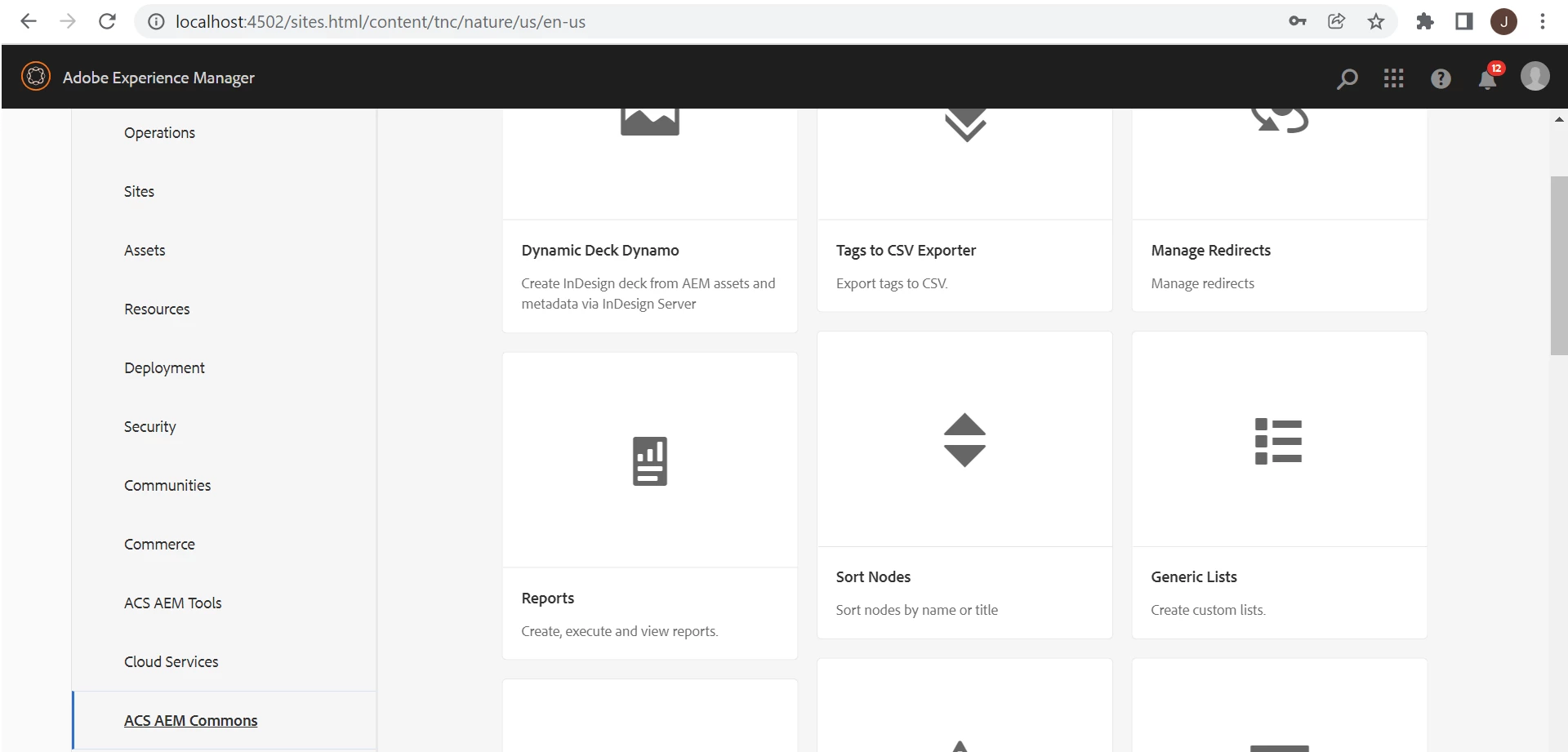Click the Adobe Experience Manager logo icon
The height and width of the screenshot is (752, 1568).
(36, 77)
